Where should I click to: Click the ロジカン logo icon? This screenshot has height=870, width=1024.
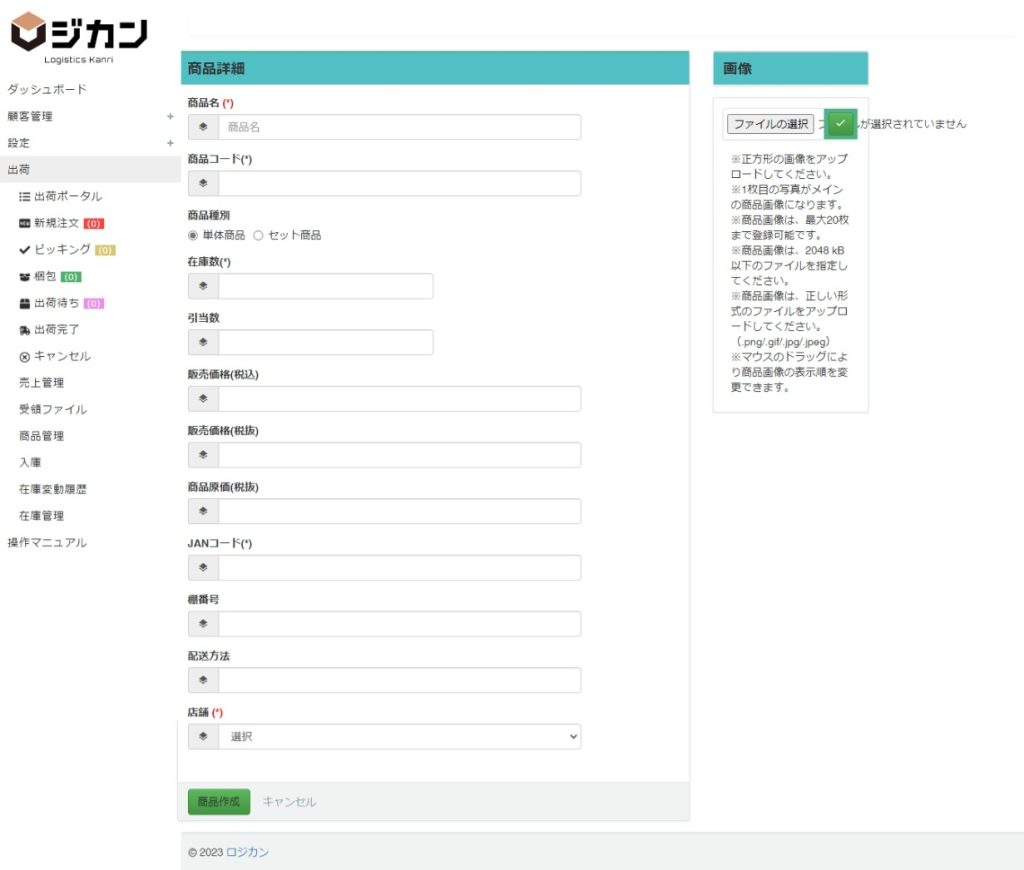click(x=28, y=32)
